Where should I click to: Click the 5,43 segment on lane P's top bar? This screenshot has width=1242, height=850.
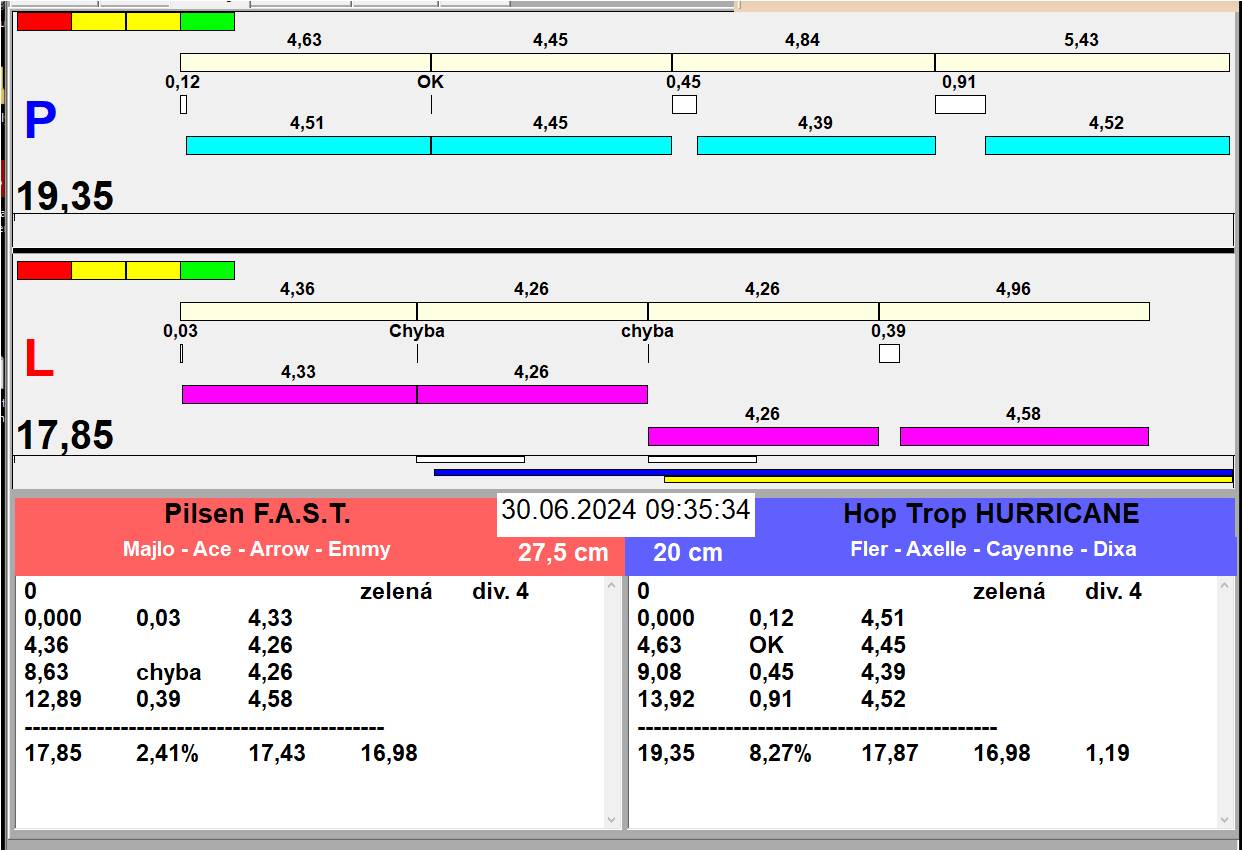coord(1081,62)
